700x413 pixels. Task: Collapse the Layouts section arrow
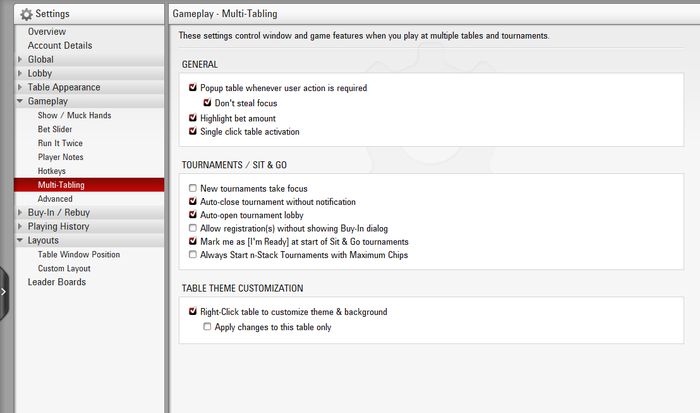pyautogui.click(x=20, y=240)
